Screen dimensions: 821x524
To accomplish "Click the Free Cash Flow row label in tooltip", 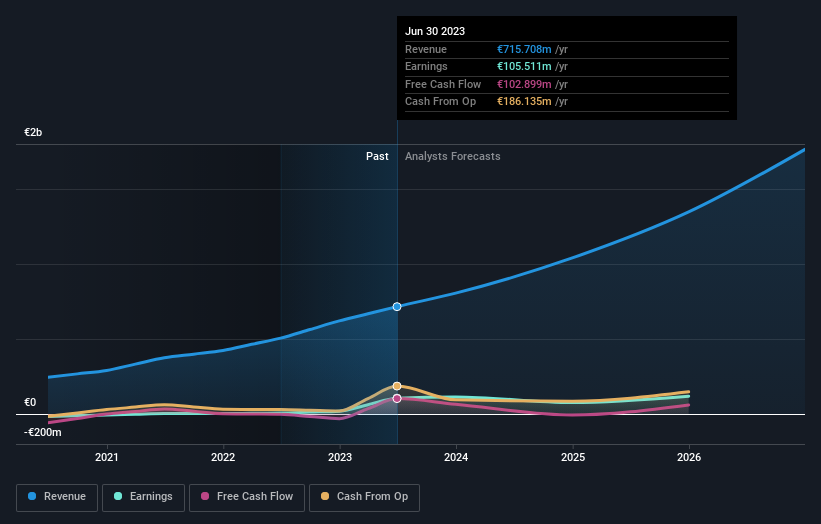I will 443,84.
